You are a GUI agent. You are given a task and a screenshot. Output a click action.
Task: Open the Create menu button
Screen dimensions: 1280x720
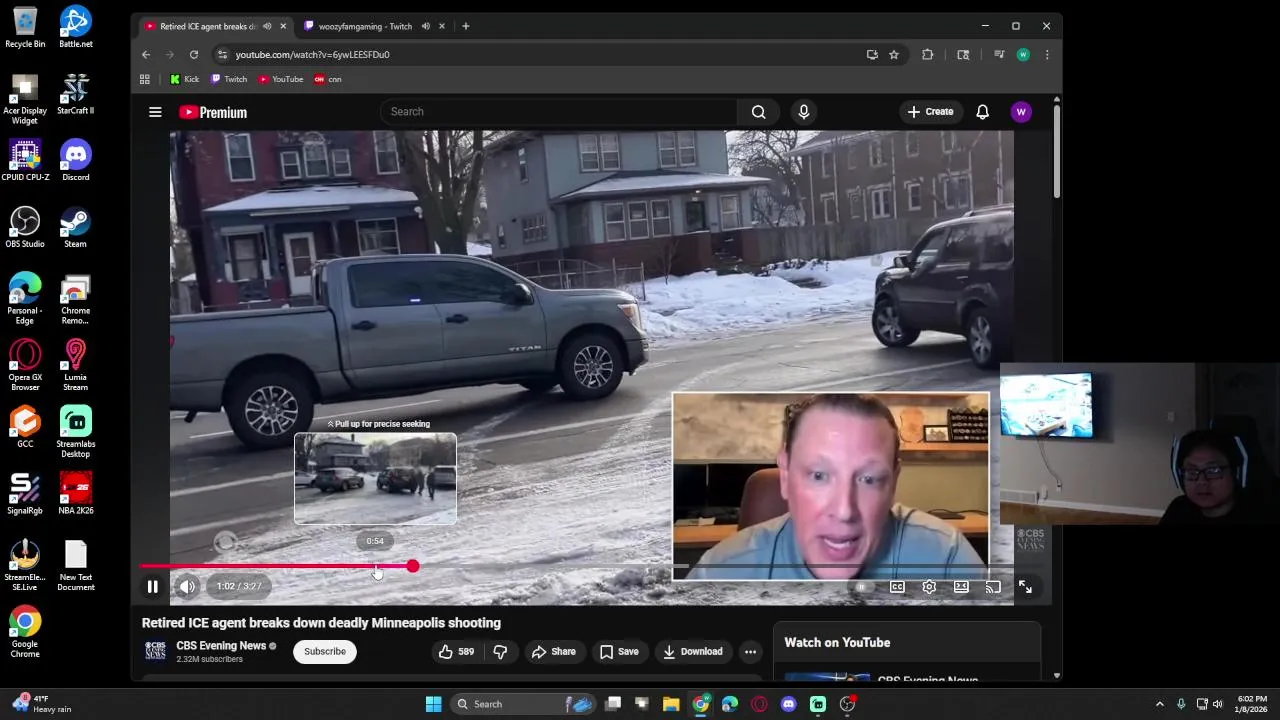(x=930, y=112)
